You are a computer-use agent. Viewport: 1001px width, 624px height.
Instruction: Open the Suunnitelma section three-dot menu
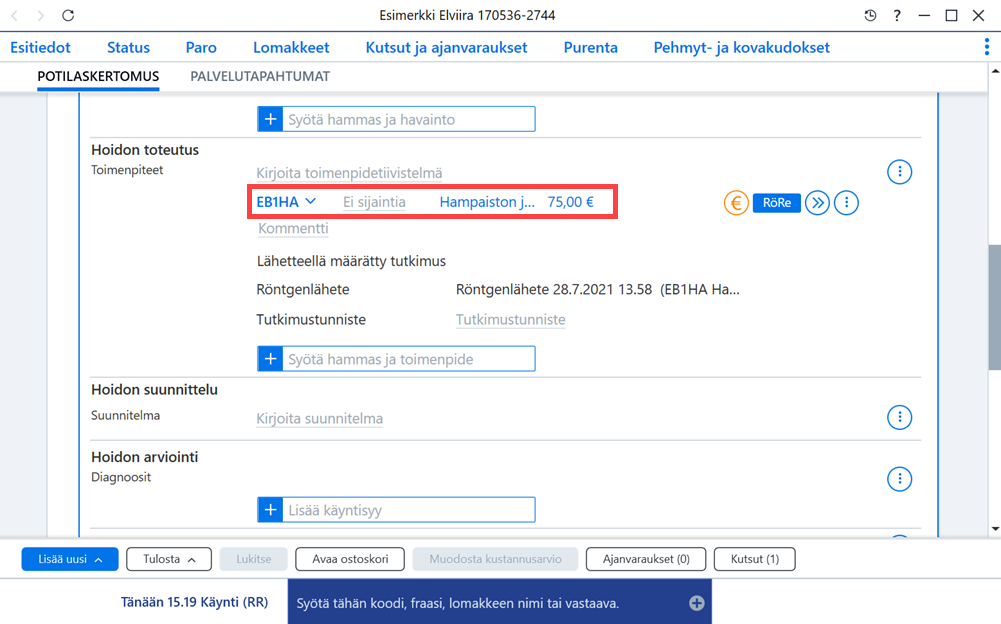[x=899, y=418]
